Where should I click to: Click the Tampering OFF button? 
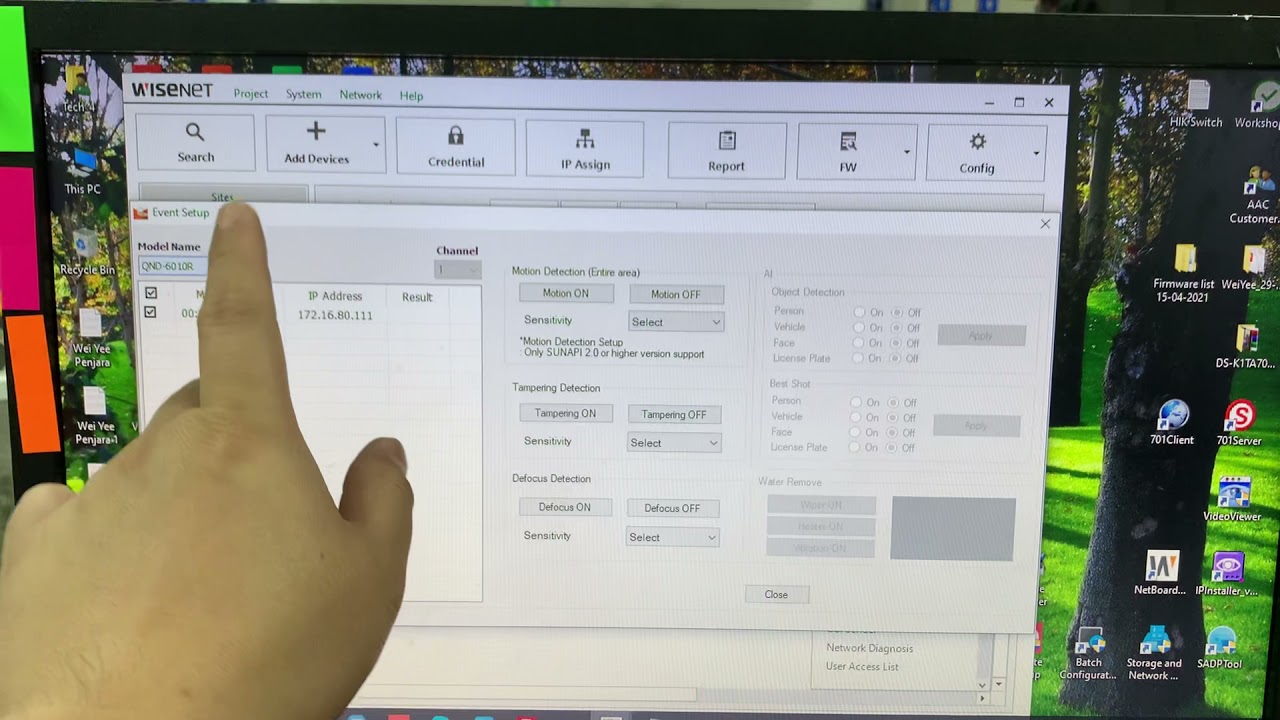[674, 414]
